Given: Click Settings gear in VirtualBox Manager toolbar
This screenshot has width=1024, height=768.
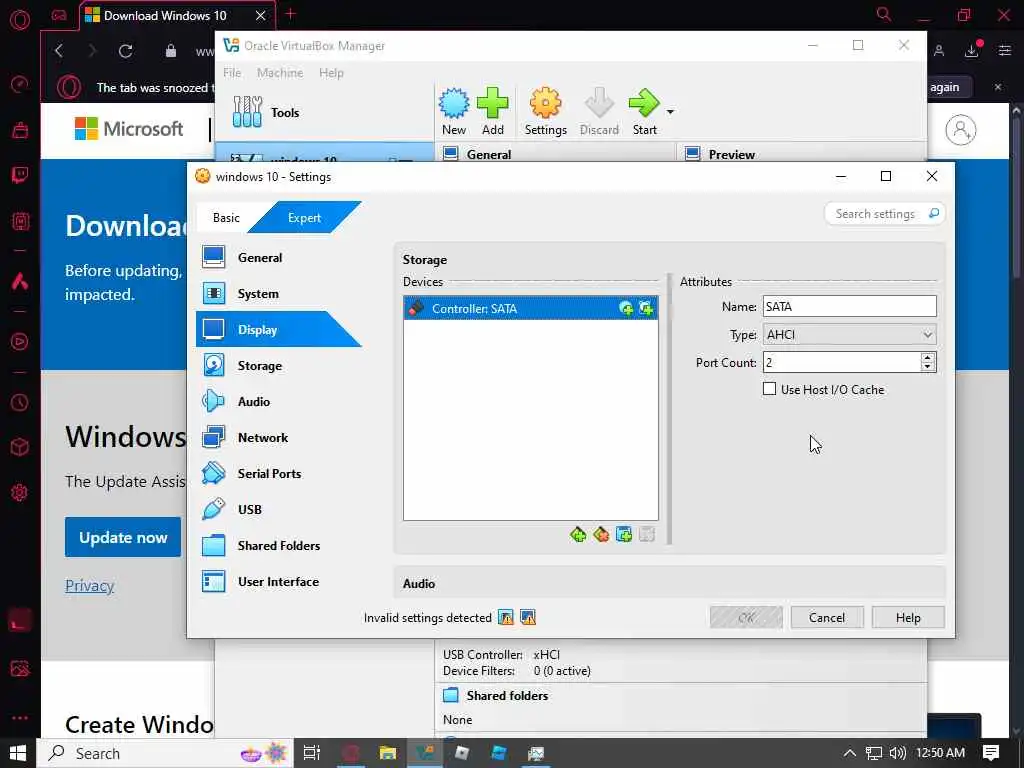Looking at the screenshot, I should coord(545,104).
